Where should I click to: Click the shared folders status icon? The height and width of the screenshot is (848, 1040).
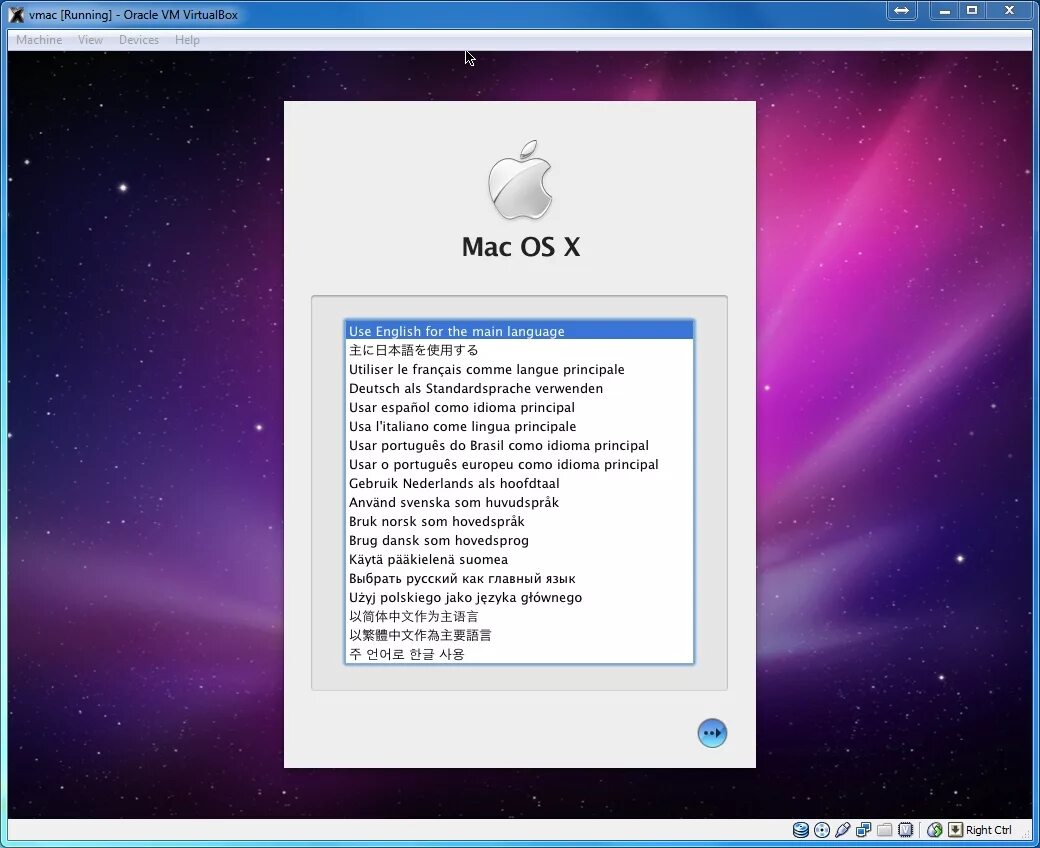tap(884, 829)
